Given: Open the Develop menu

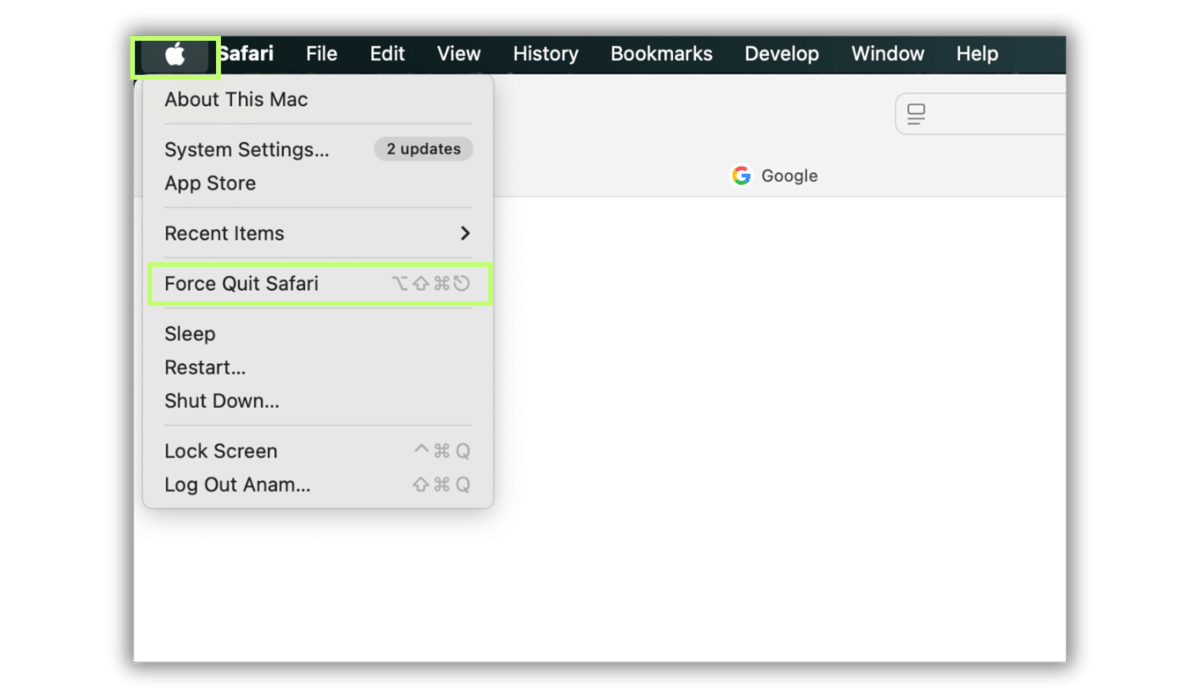Looking at the screenshot, I should pyautogui.click(x=782, y=54).
